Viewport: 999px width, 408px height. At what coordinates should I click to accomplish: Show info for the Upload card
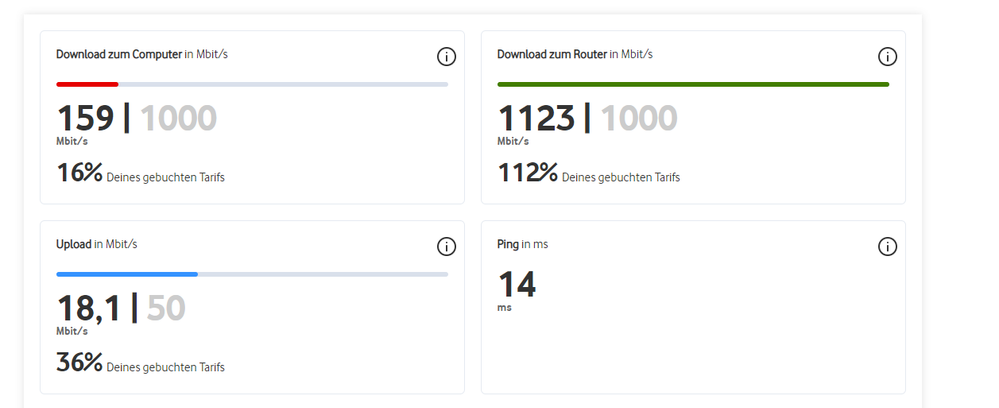(446, 247)
